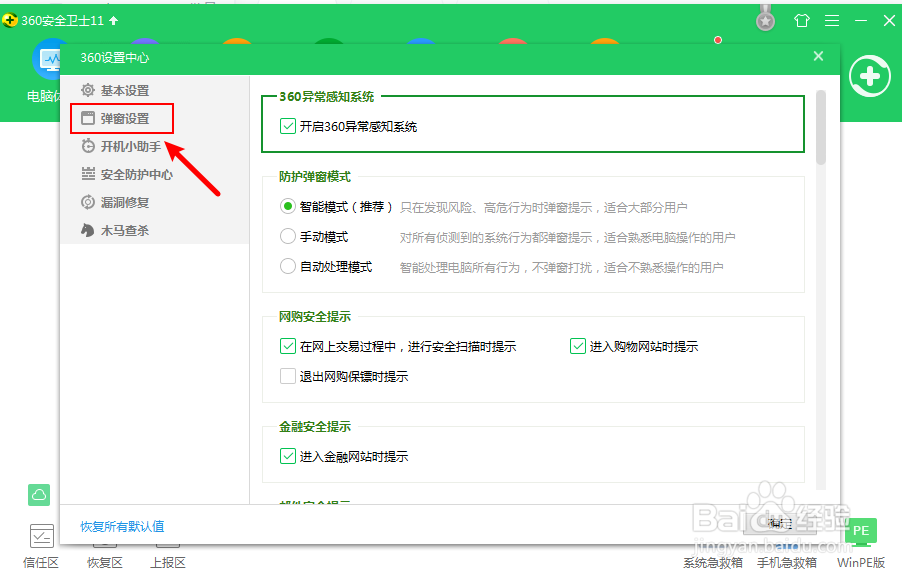Open 漏洞修复 settings section
The height and width of the screenshot is (577, 902).
(125, 202)
